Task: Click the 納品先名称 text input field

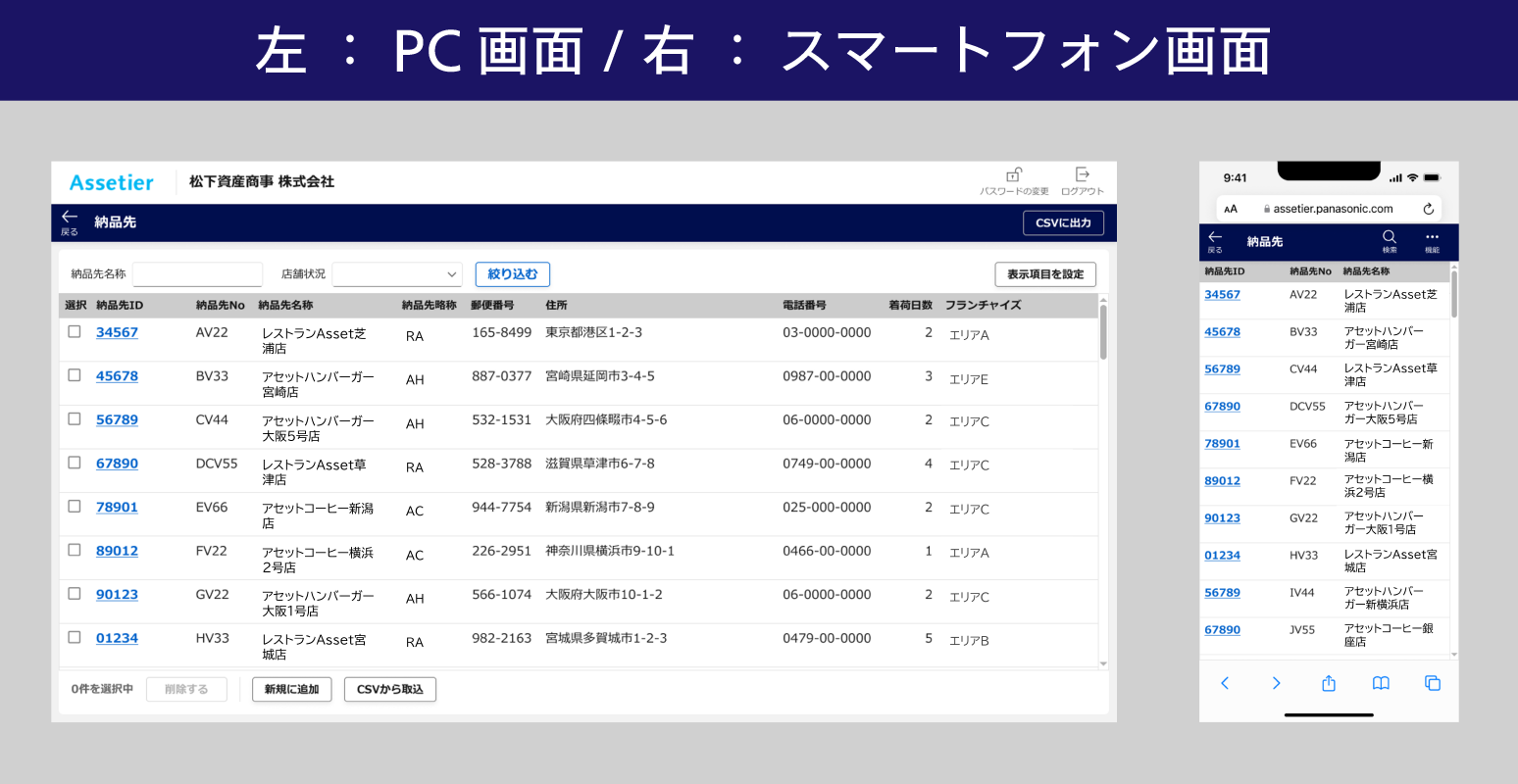Action: (197, 274)
